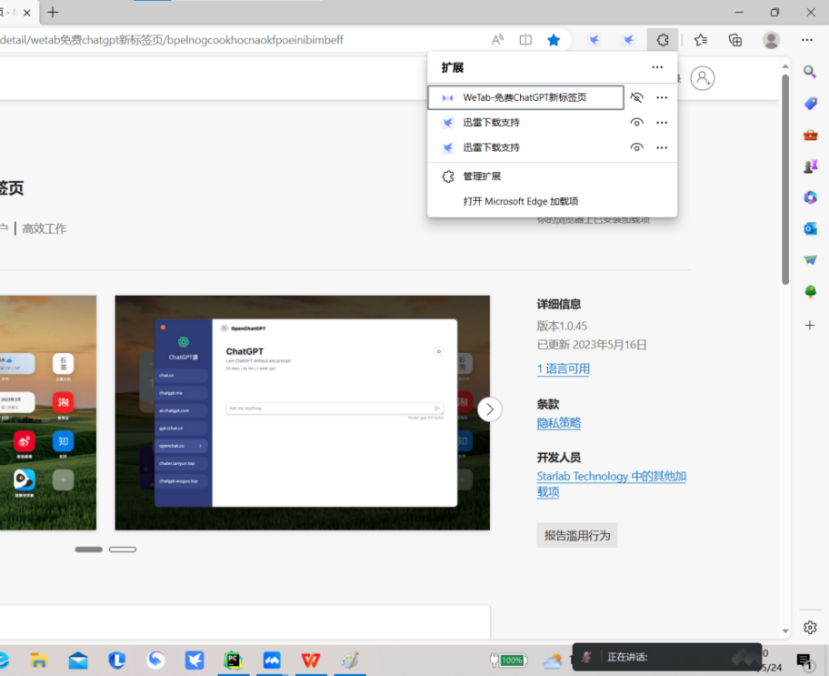Click the battery 100% tray indicator
This screenshot has width=829, height=676.
(508, 660)
